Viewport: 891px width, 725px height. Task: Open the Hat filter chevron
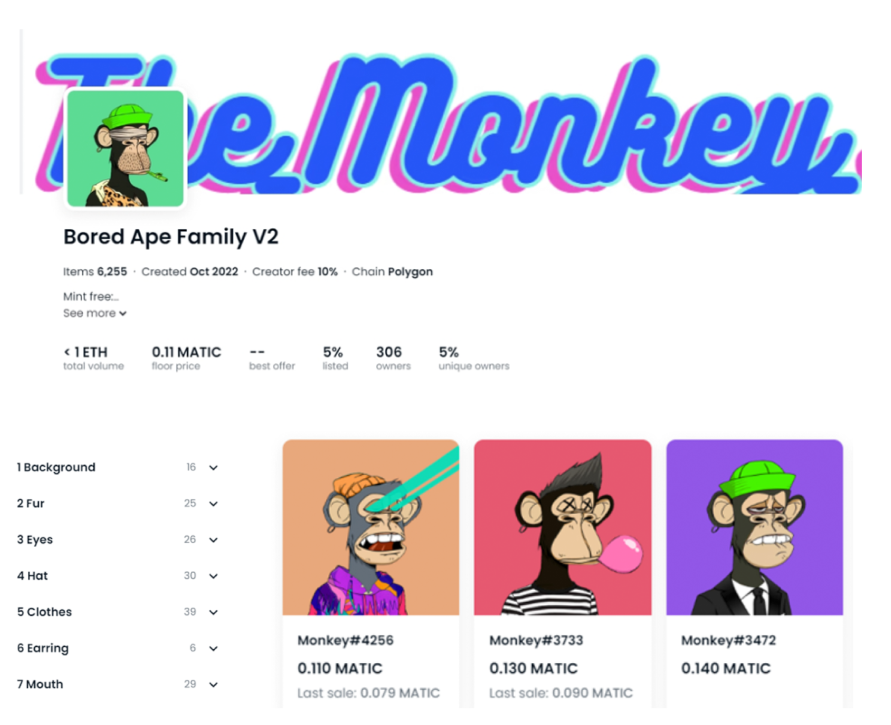point(213,576)
